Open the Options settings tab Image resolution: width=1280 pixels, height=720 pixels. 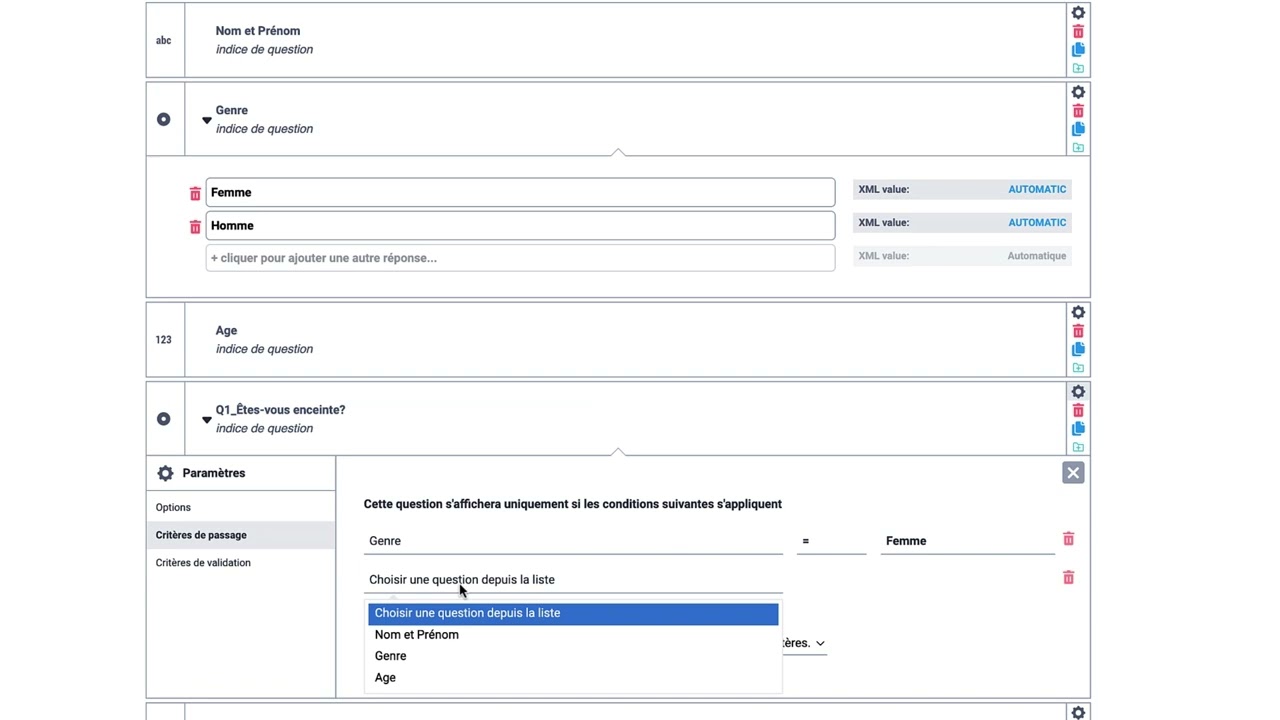pyautogui.click(x=241, y=507)
